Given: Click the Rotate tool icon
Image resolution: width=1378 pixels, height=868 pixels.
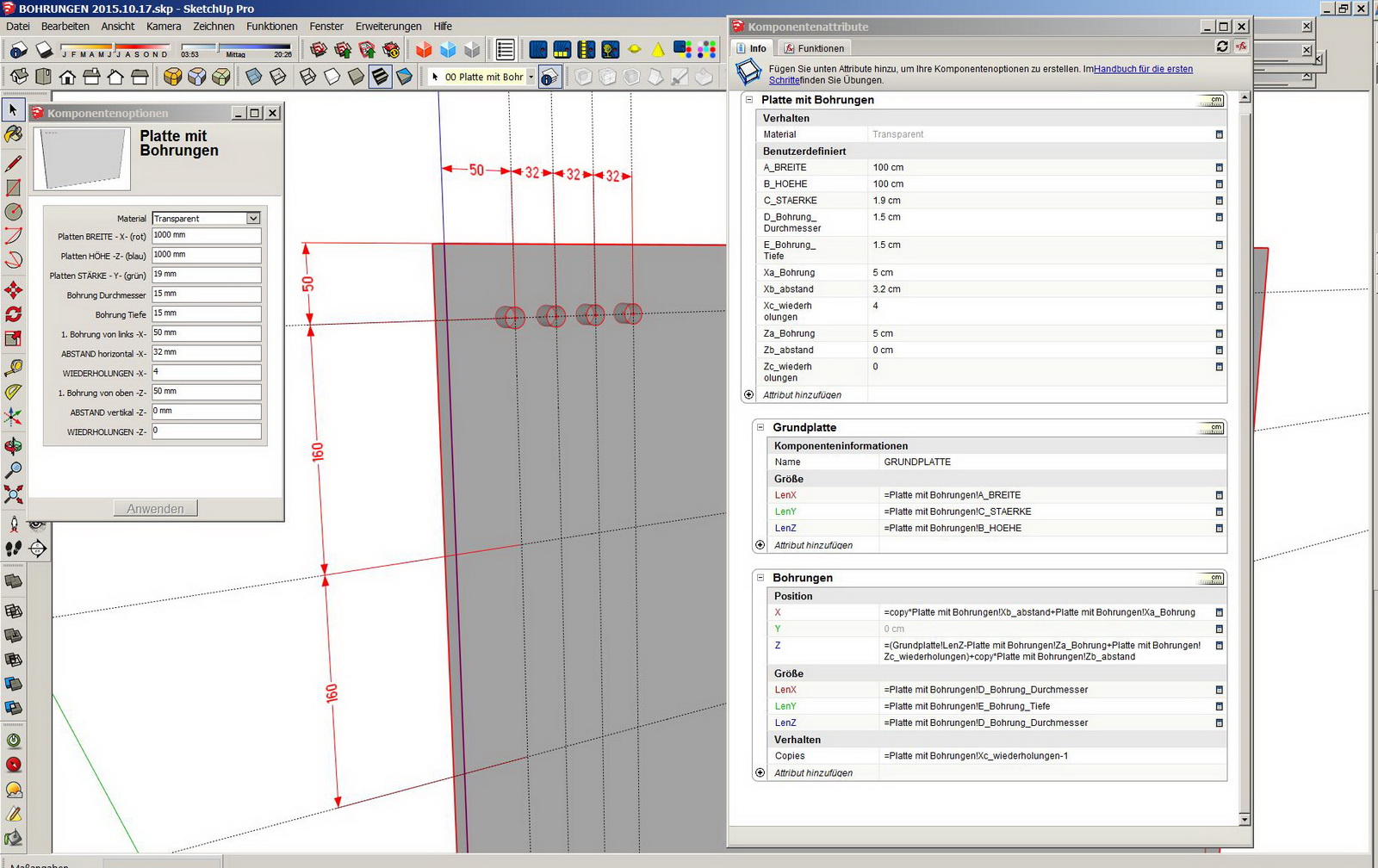Looking at the screenshot, I should tap(13, 314).
